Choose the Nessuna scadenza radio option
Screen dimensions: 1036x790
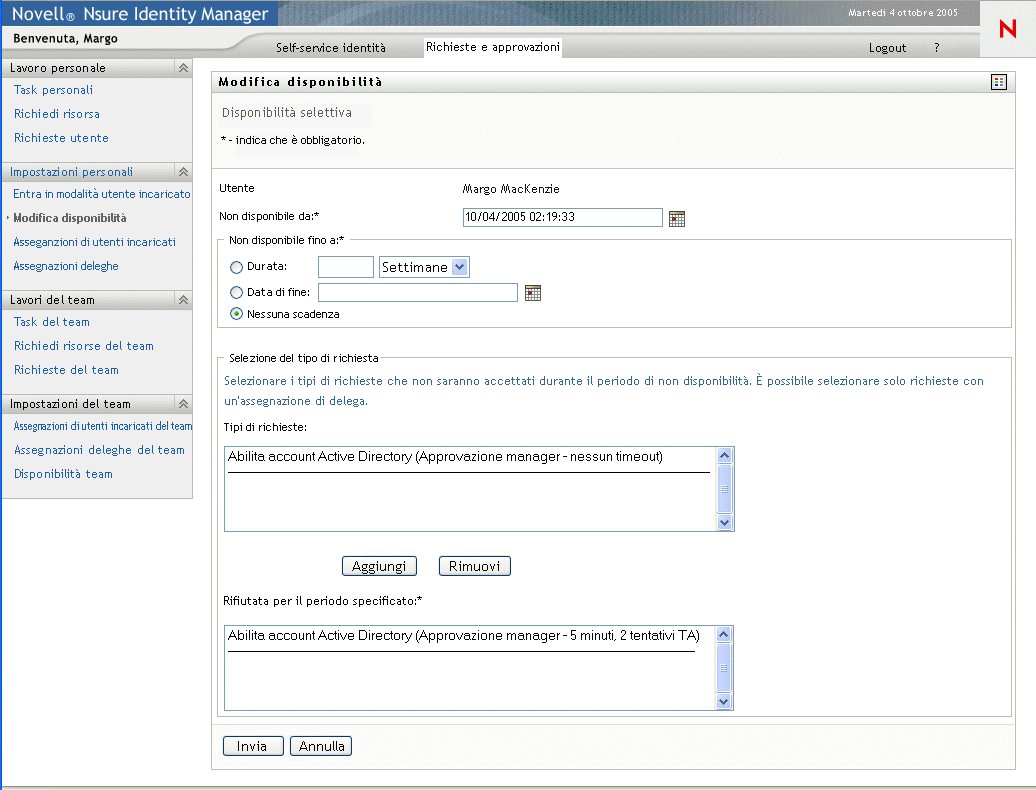pyautogui.click(x=236, y=314)
